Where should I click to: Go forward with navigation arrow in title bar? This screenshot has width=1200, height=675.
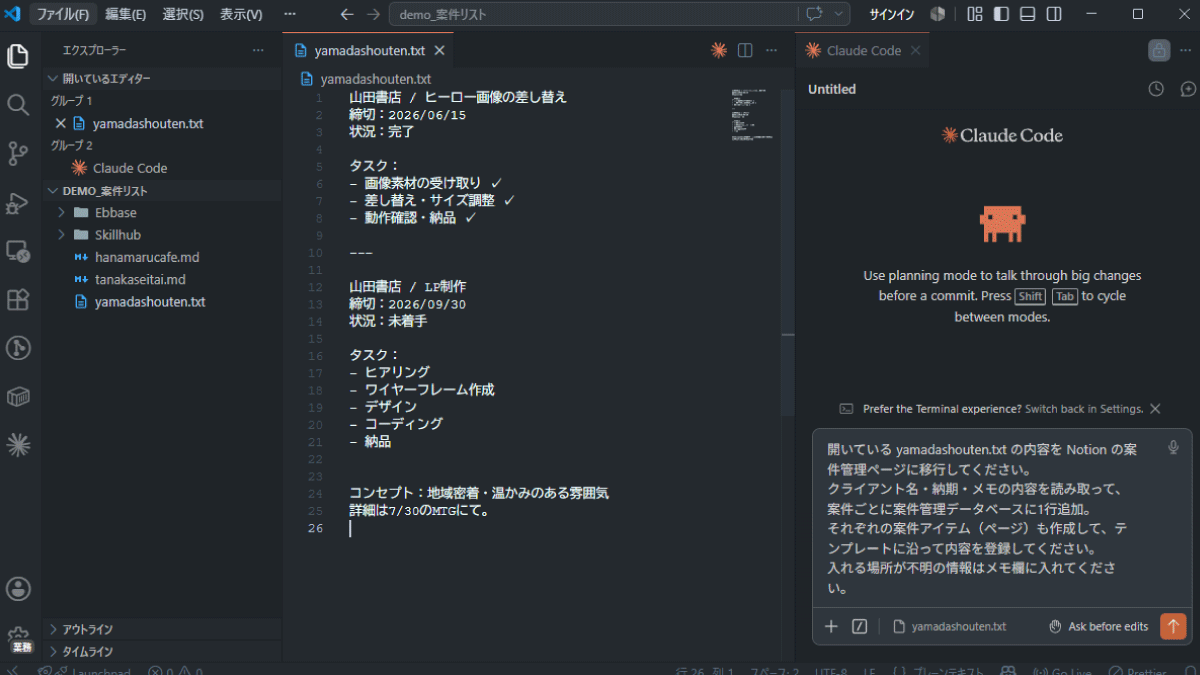(373, 14)
